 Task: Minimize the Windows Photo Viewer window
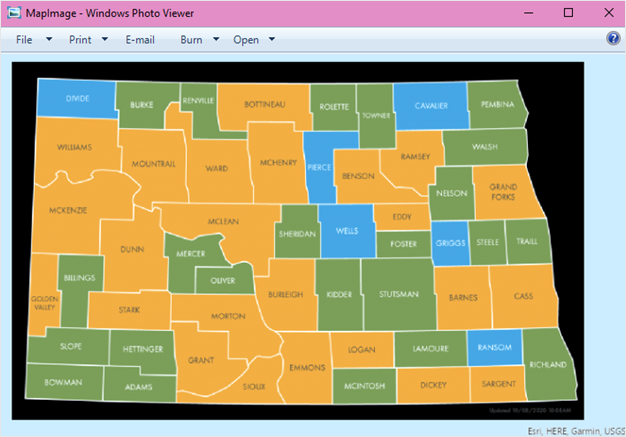click(x=522, y=13)
